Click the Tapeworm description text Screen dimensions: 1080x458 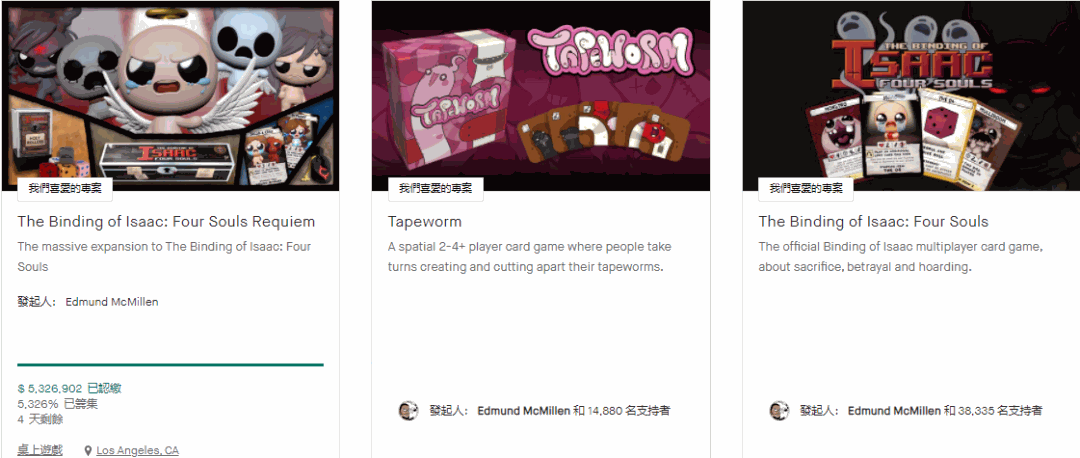529,256
